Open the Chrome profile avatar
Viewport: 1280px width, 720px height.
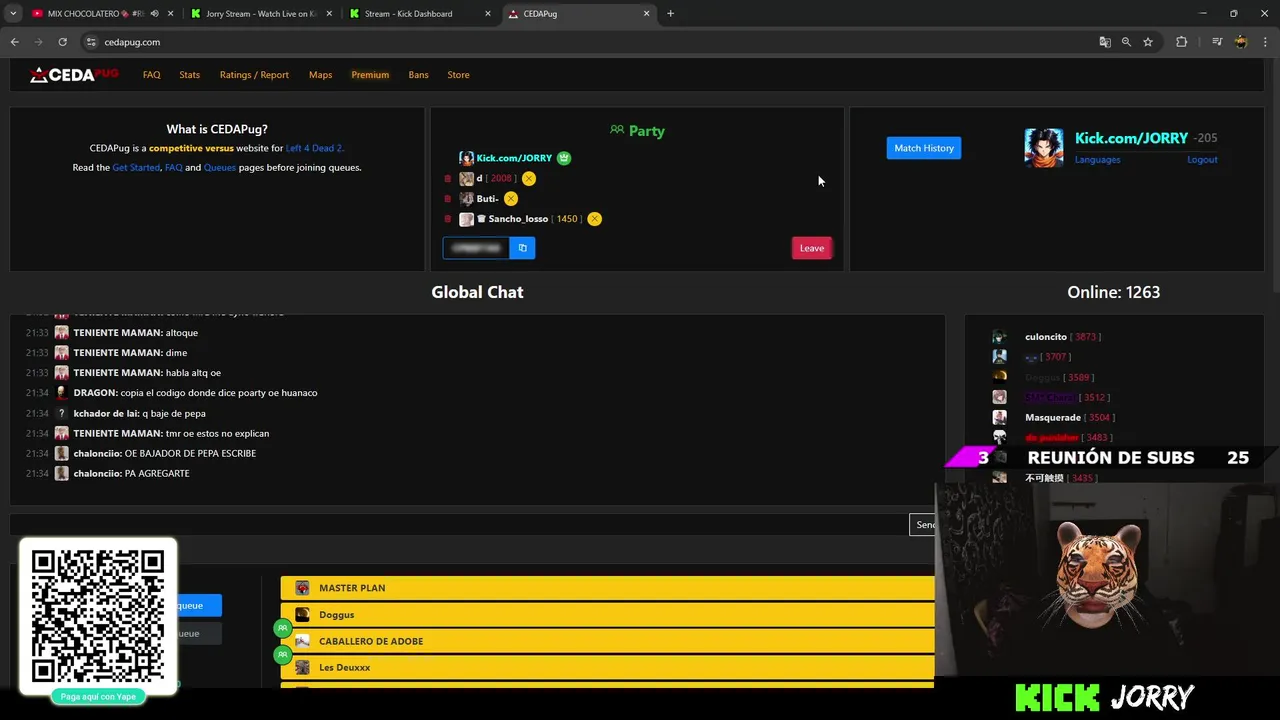[x=1241, y=42]
